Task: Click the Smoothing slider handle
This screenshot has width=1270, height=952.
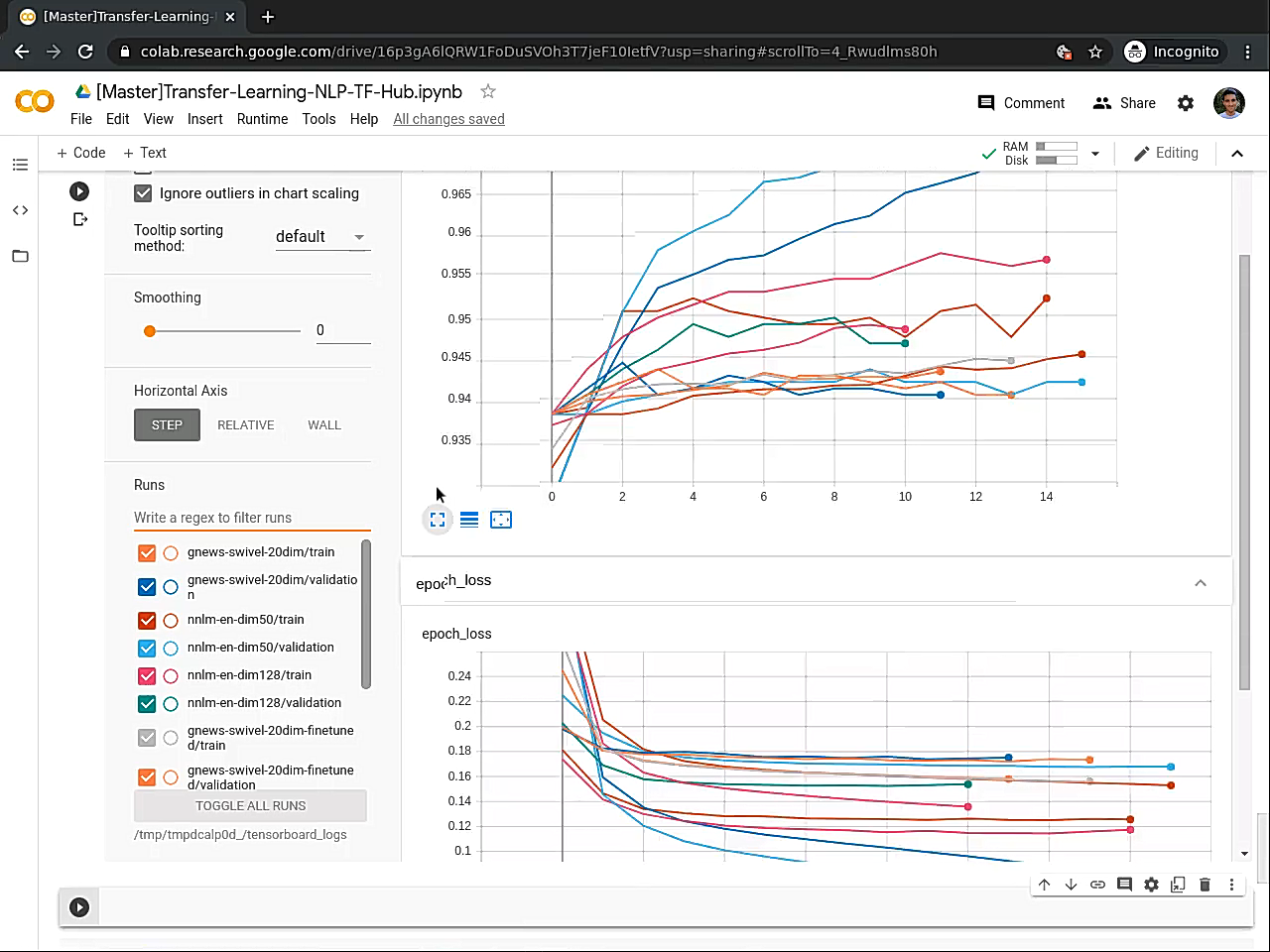Action: click(150, 331)
